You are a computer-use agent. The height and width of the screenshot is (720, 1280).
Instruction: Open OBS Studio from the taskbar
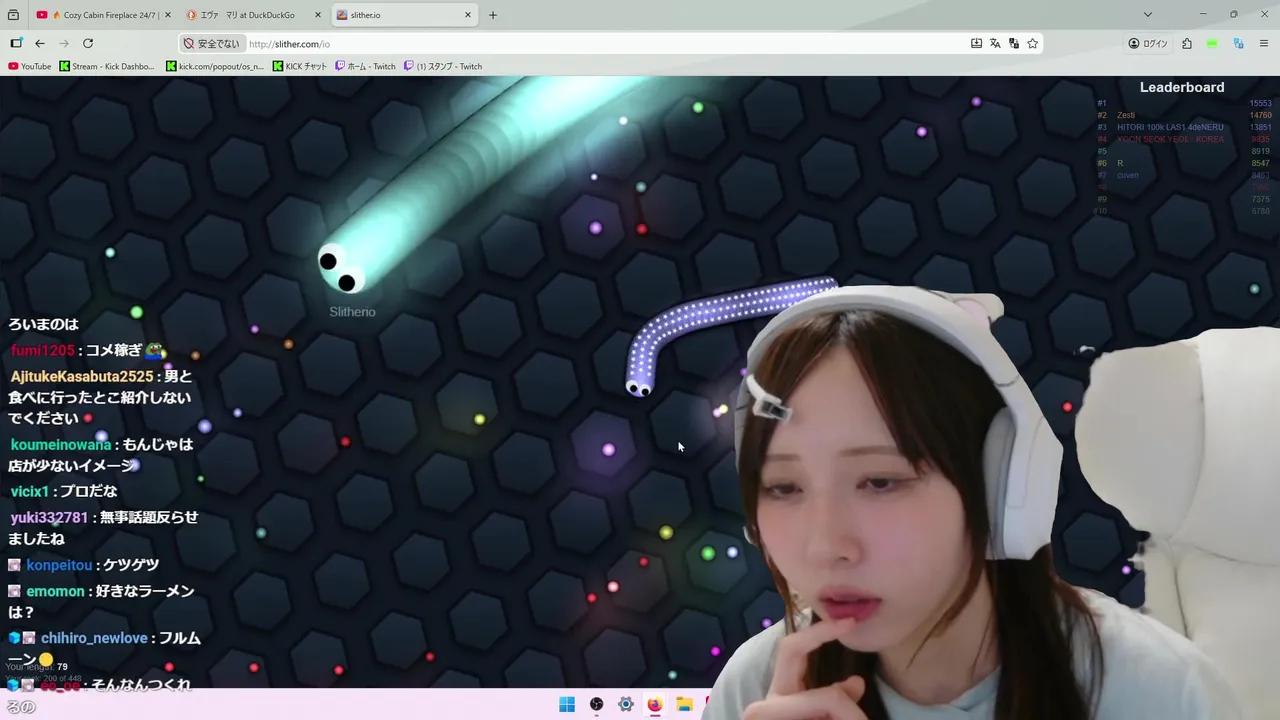click(596, 704)
